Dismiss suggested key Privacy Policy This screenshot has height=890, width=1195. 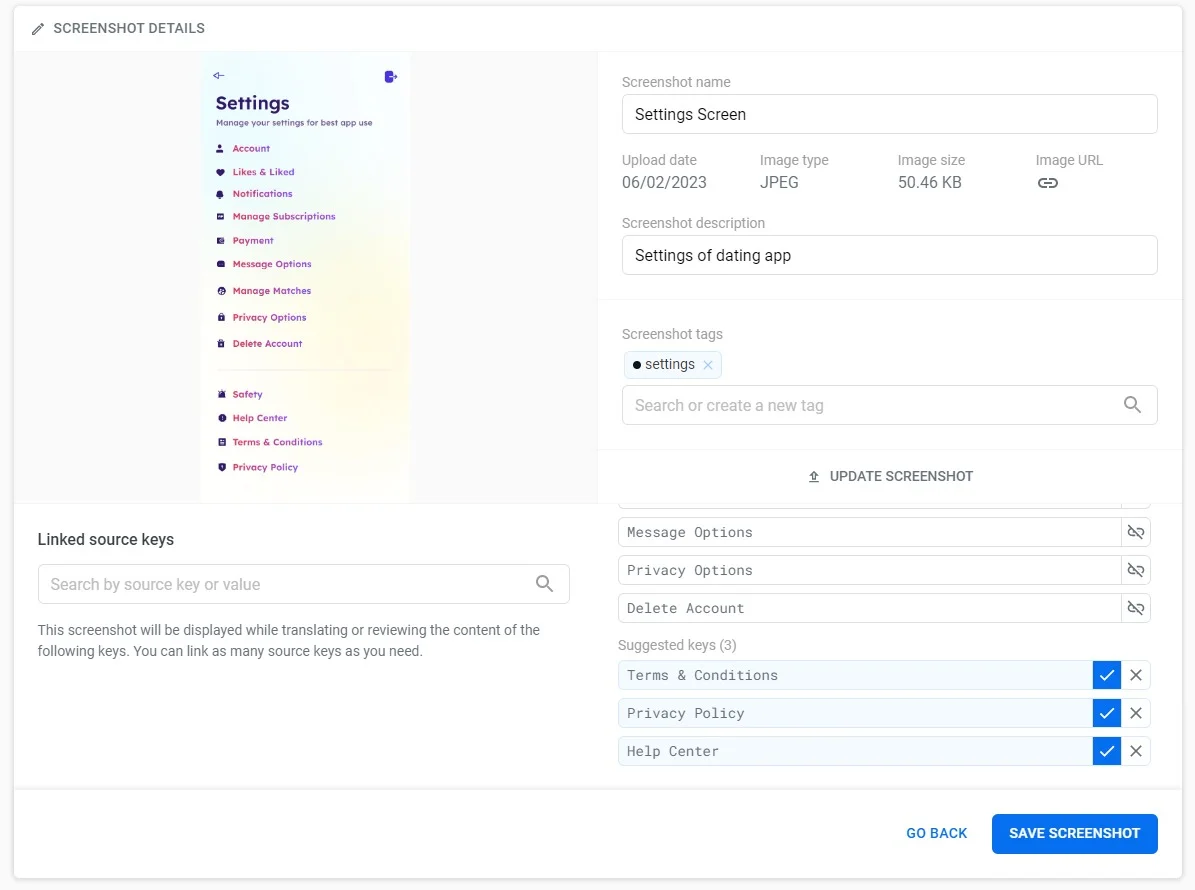click(x=1136, y=713)
